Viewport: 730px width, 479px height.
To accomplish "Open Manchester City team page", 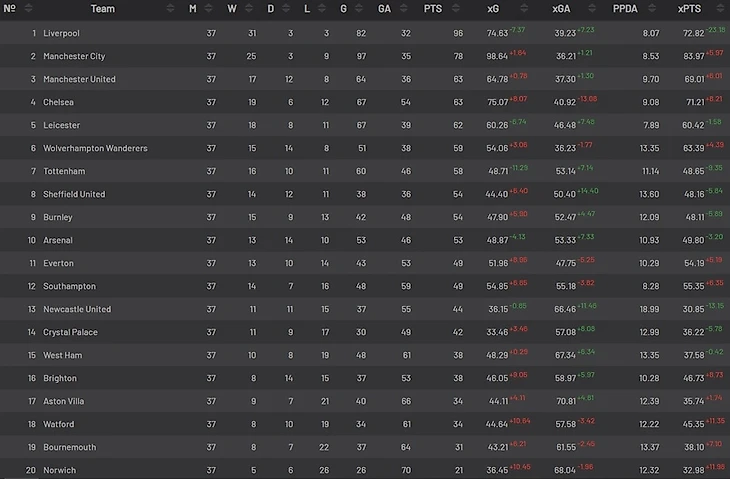I will pos(74,56).
